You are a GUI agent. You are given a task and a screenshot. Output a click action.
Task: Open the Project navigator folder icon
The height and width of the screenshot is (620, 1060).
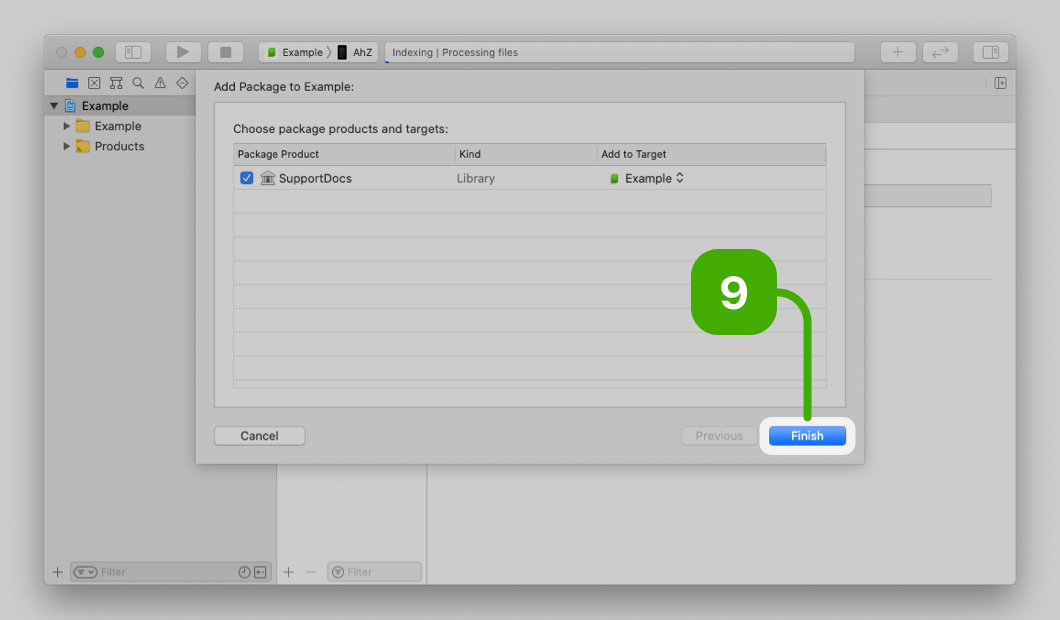coord(72,83)
